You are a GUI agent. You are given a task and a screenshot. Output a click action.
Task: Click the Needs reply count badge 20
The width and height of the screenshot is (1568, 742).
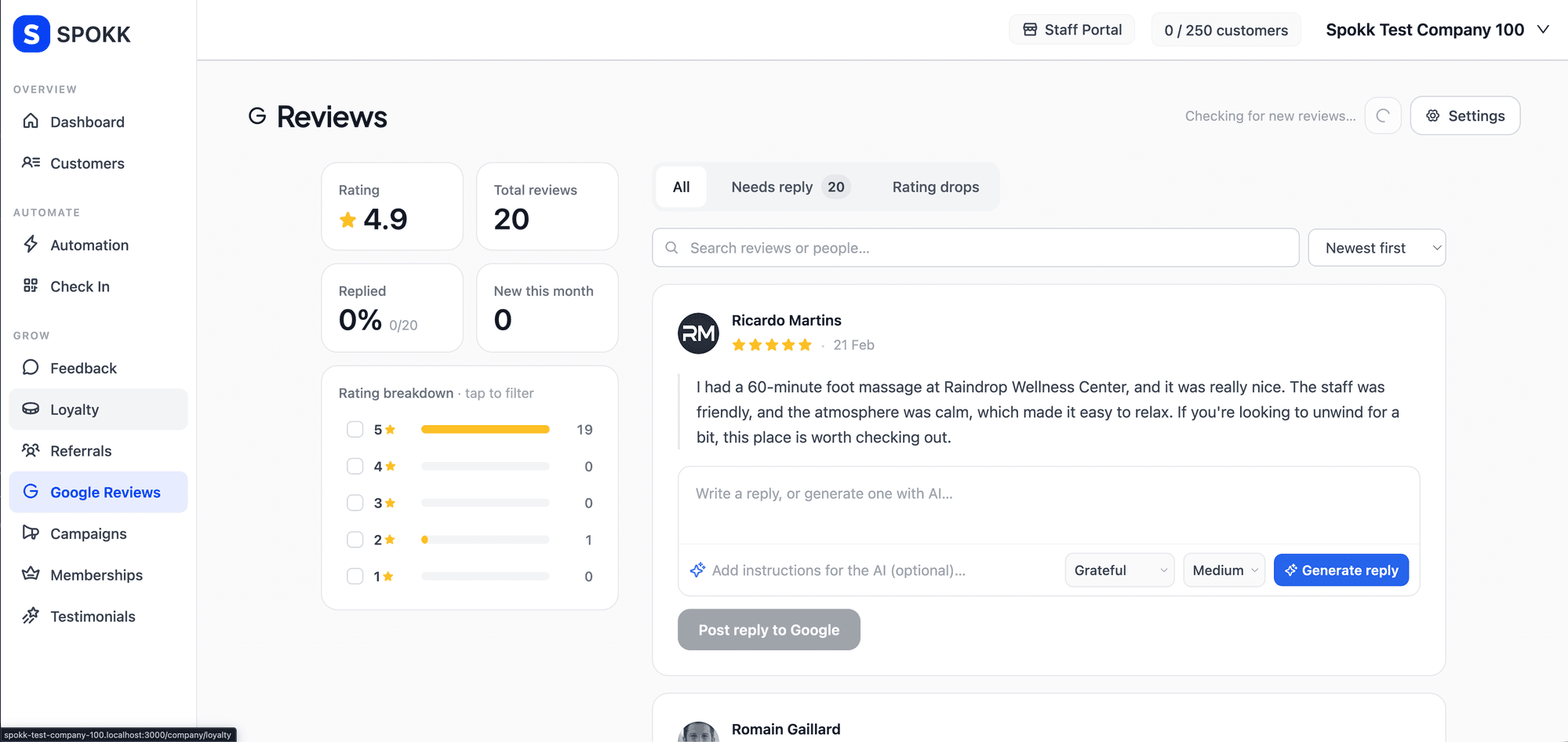coord(836,187)
